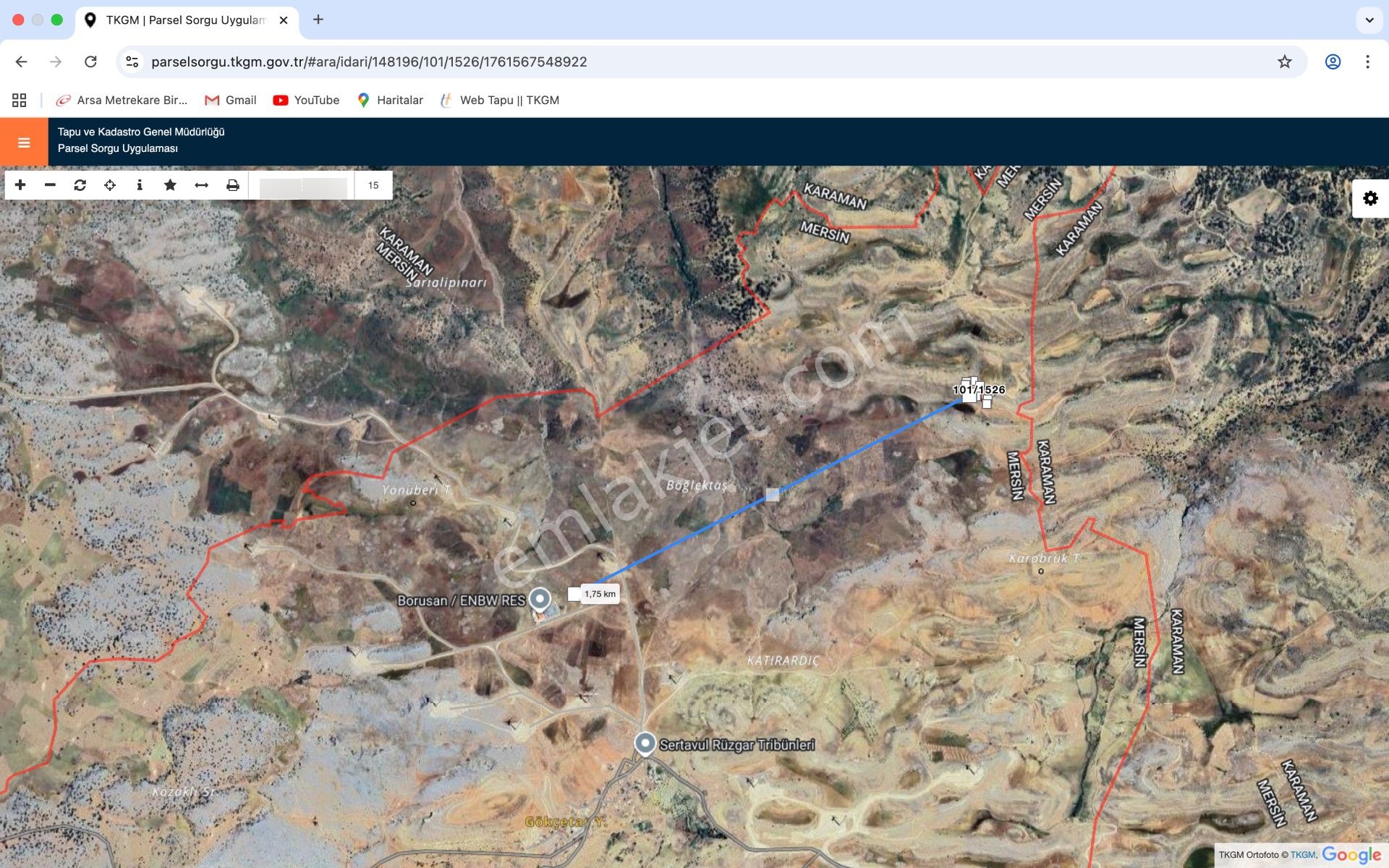Screen dimensions: 1389x868
Task: Click the print map icon
Action: coord(232,185)
